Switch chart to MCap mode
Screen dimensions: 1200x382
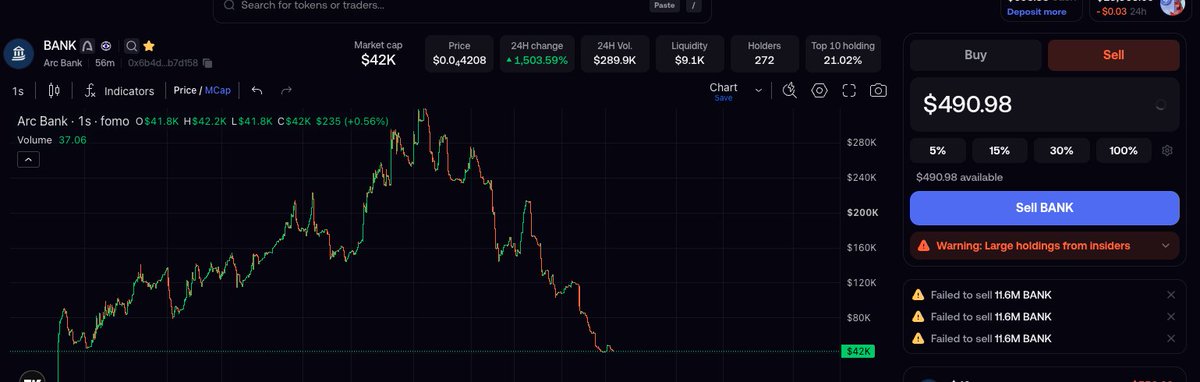(x=218, y=90)
